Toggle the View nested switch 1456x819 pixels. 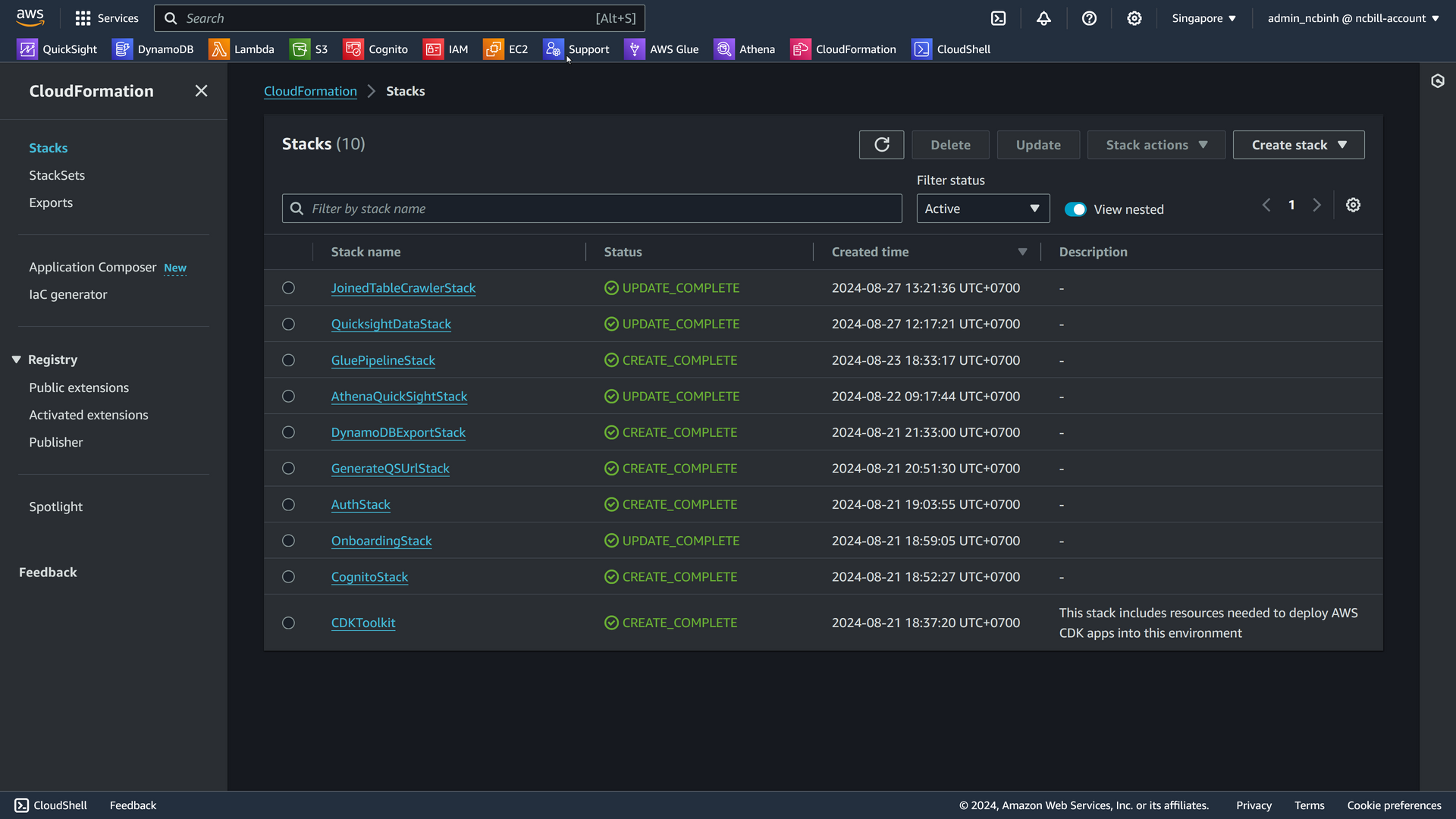click(1075, 209)
